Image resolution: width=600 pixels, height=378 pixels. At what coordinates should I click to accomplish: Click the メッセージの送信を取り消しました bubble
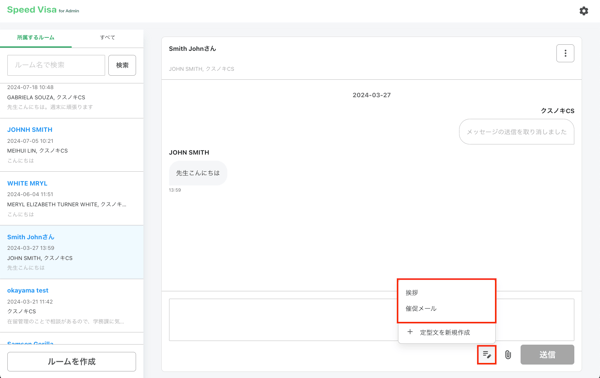point(517,132)
